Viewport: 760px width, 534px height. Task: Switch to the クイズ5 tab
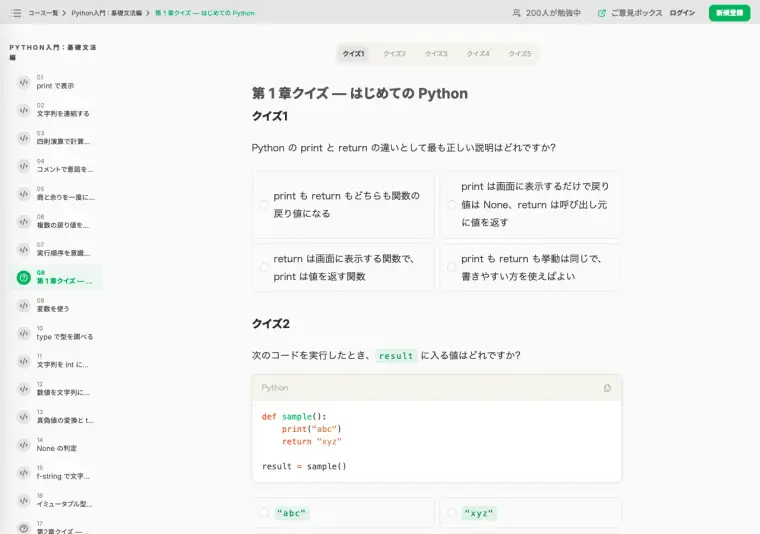[x=520, y=54]
